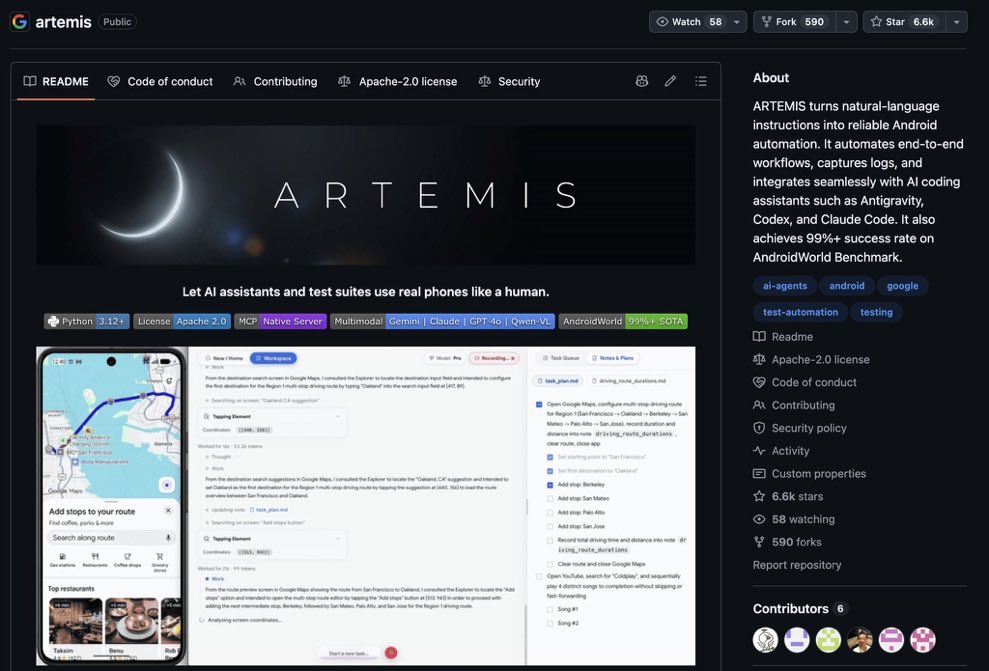Expand the Star lists dropdown arrow
The height and width of the screenshot is (671, 989).
[x=957, y=21]
